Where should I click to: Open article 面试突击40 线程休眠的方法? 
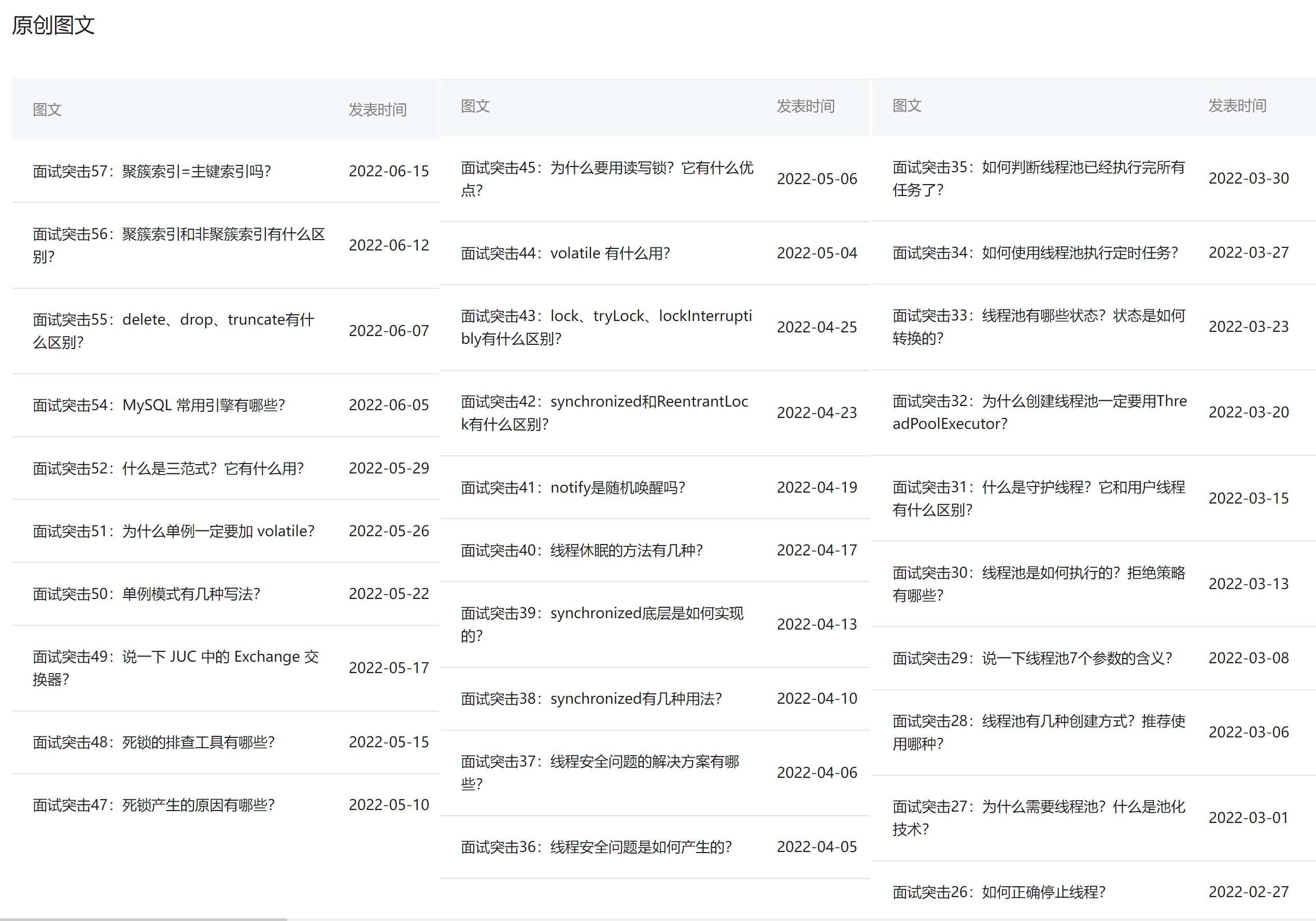pyautogui.click(x=582, y=550)
